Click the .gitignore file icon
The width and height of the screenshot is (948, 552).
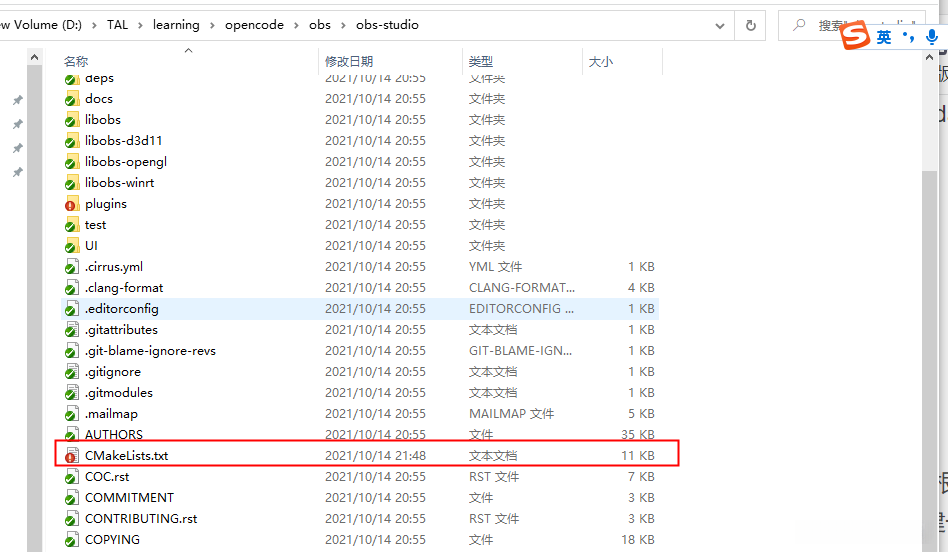click(x=72, y=372)
